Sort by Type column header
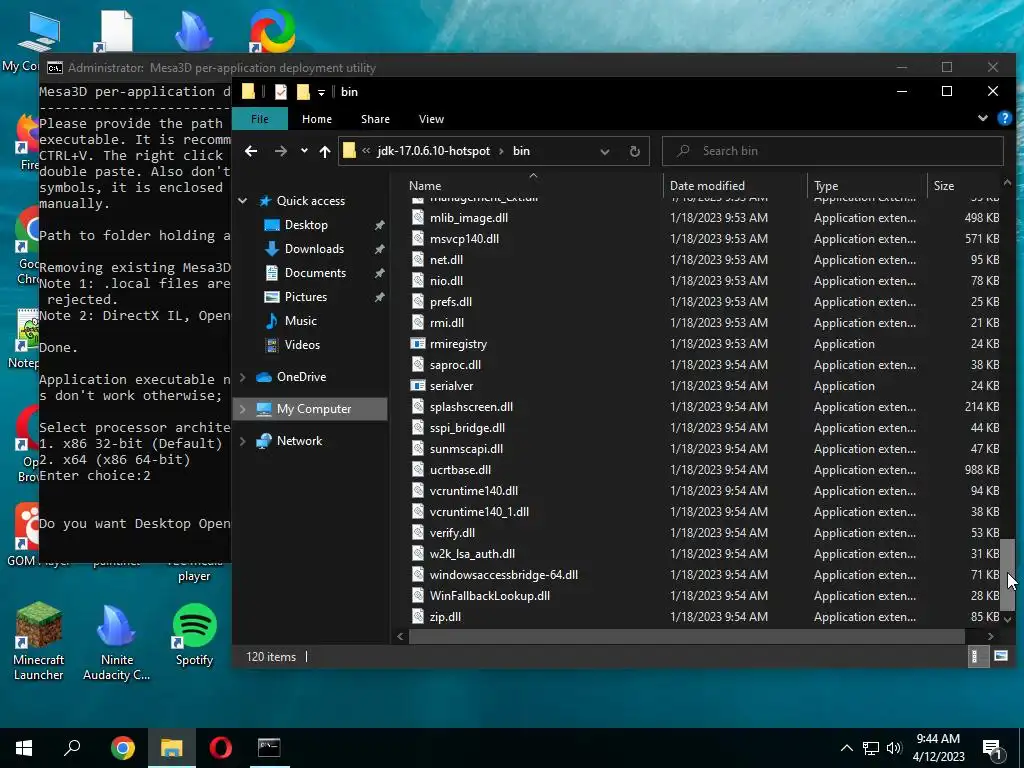 click(826, 185)
